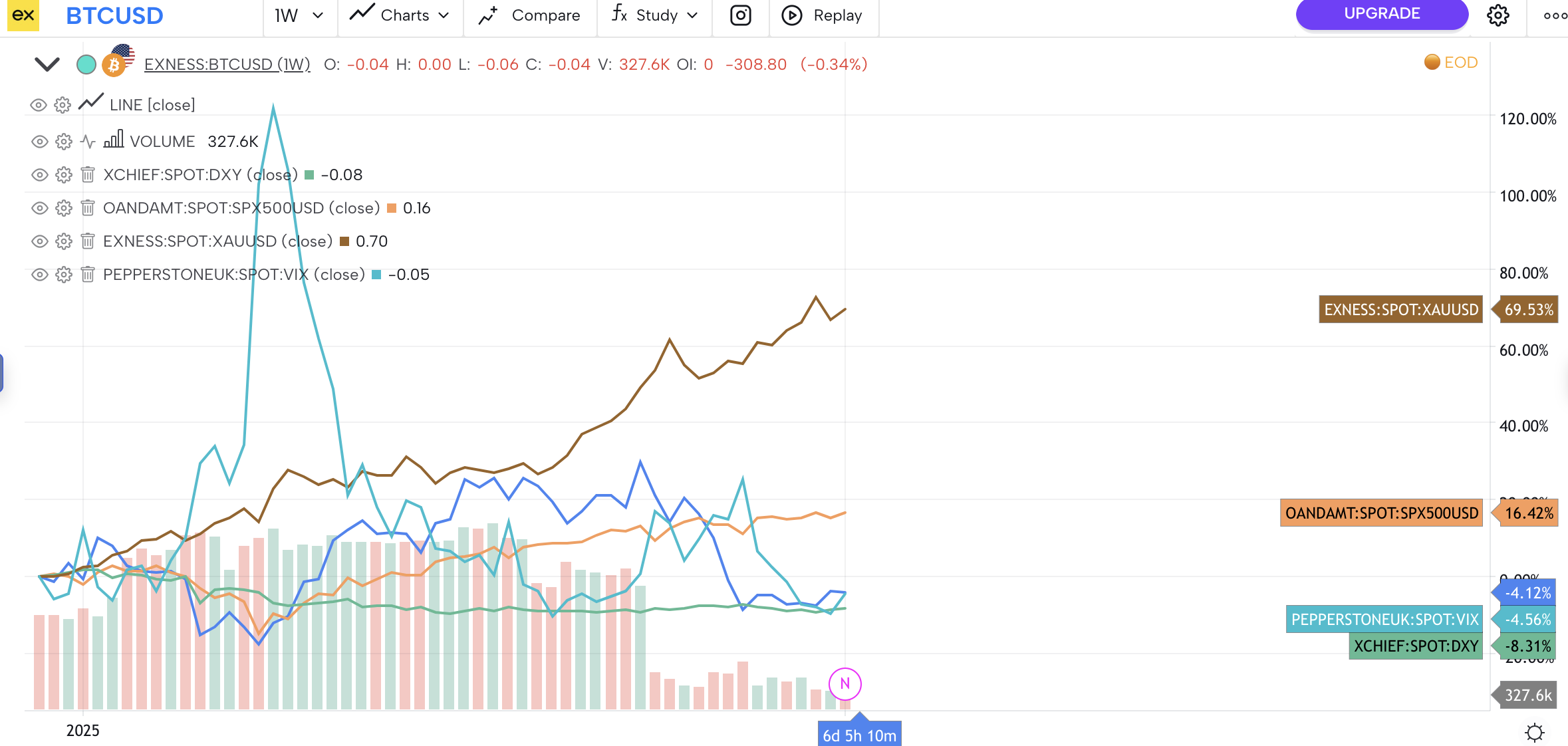Screen dimensions: 1568x746
Task: Open the three-dots more options menu
Action: tap(1555, 15)
